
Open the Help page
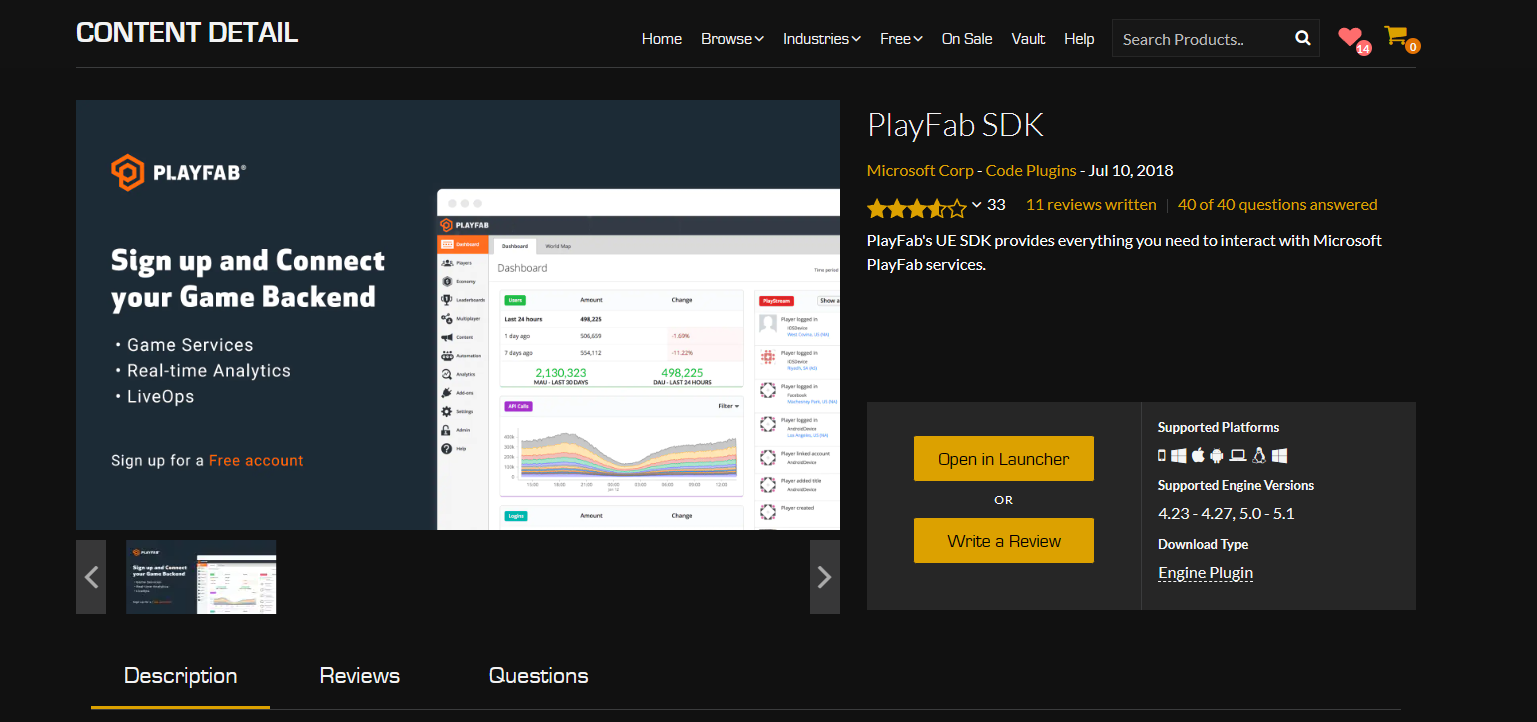(x=1079, y=39)
